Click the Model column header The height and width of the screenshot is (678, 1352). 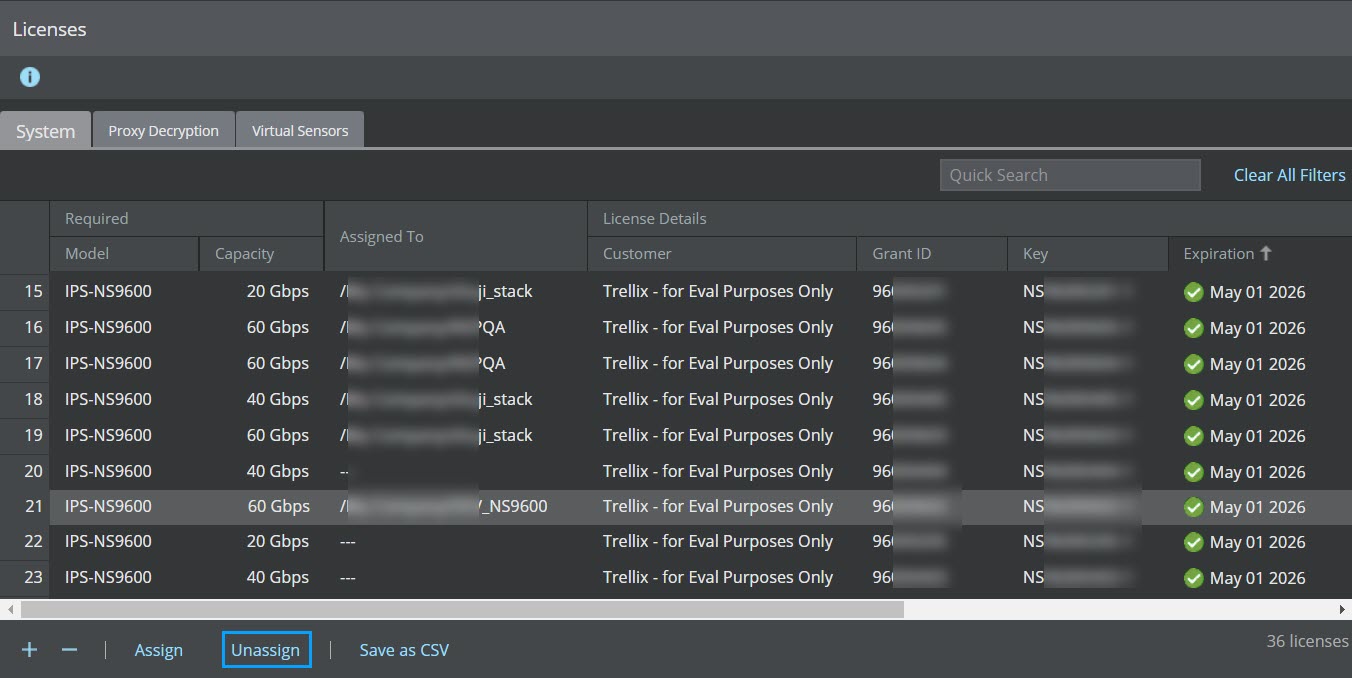click(125, 254)
